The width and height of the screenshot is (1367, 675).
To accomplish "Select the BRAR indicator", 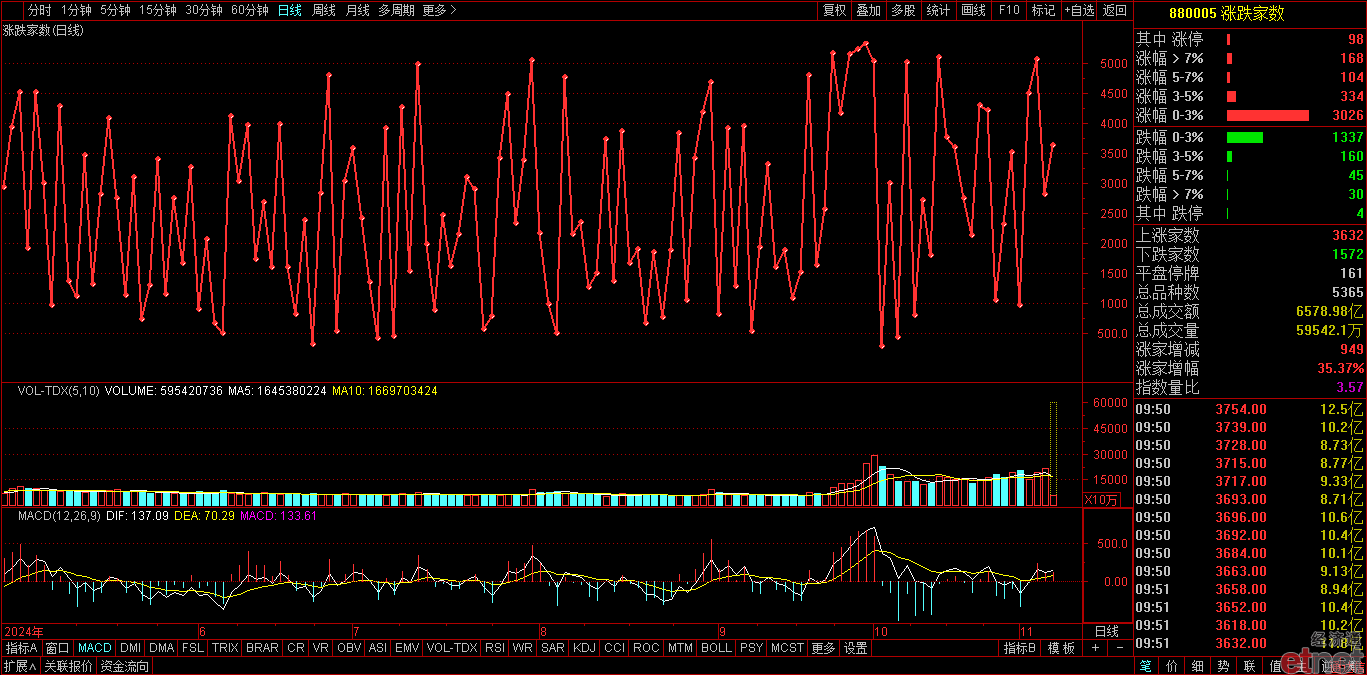I will point(262,648).
